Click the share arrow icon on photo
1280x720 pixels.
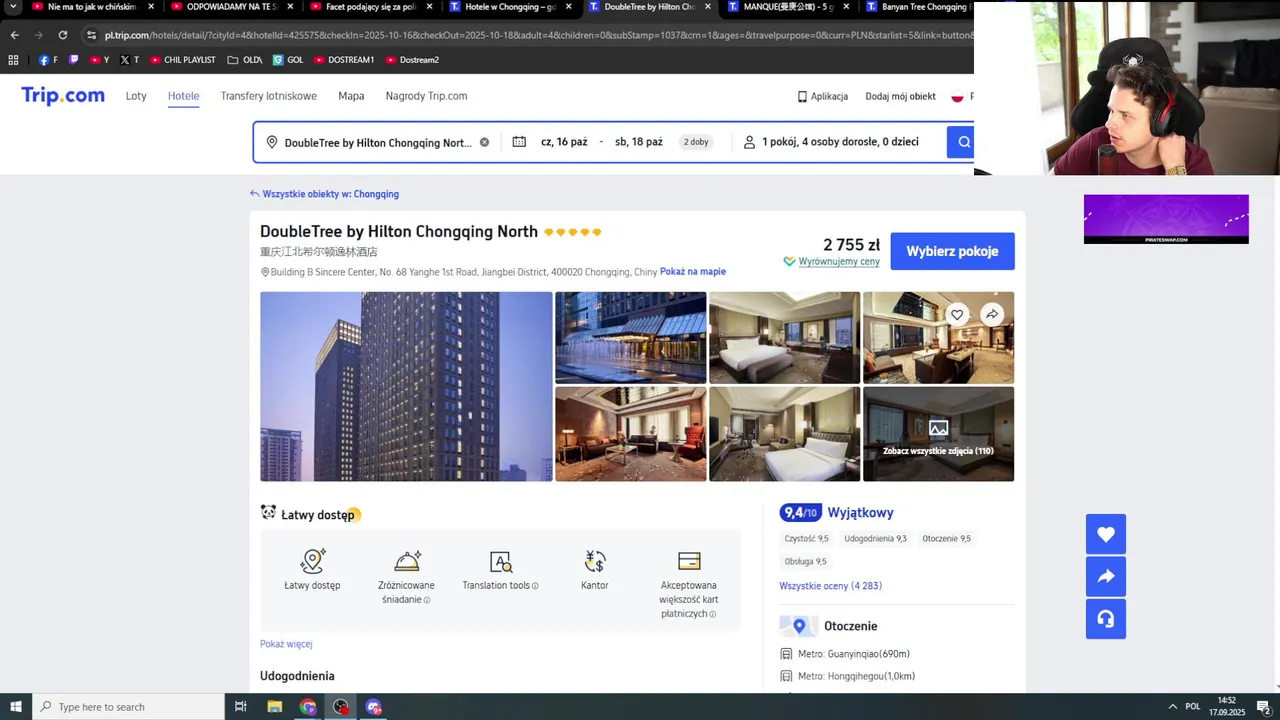point(991,315)
